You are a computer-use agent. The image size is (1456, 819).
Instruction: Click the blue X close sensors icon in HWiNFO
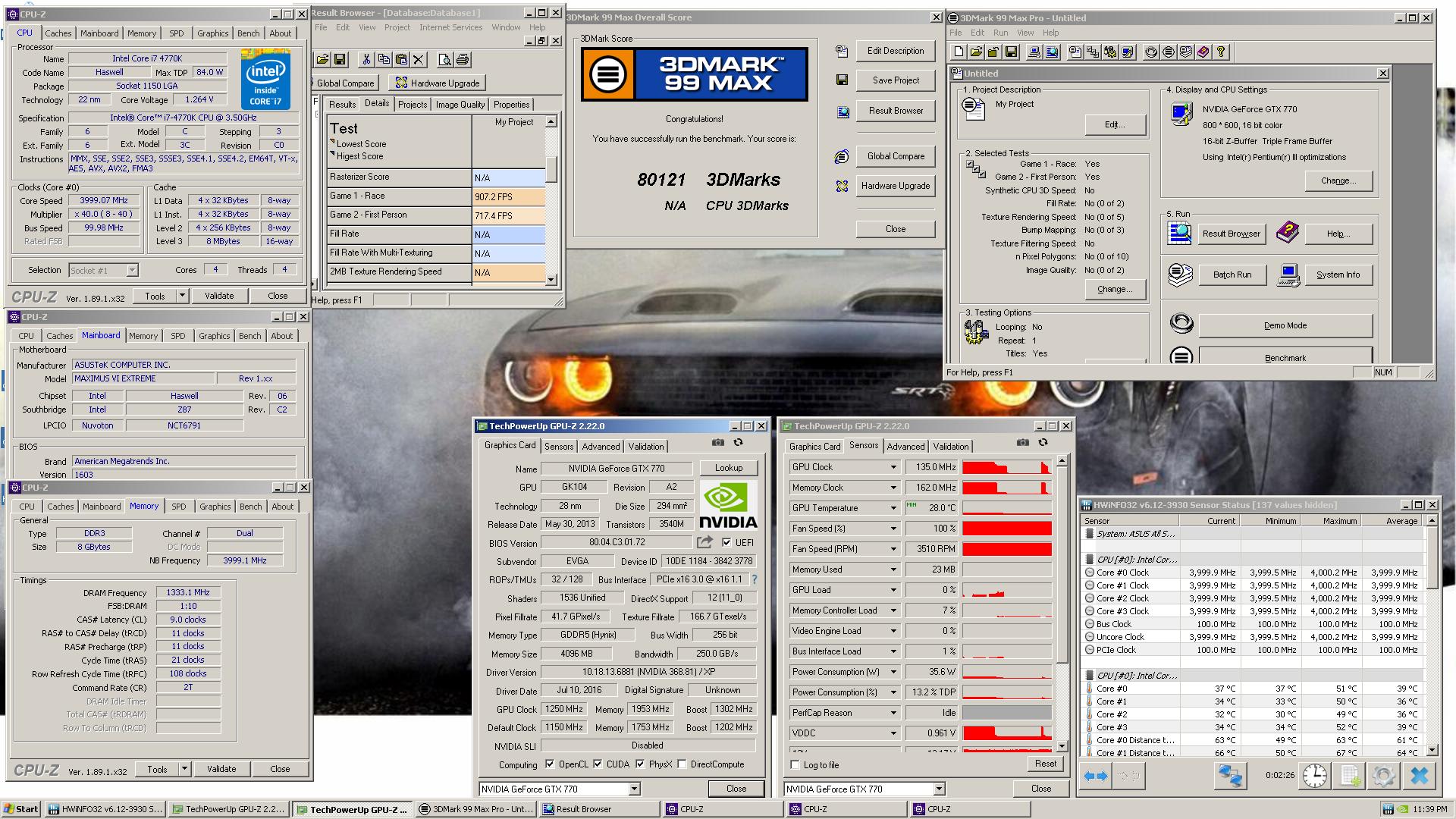[1420, 776]
